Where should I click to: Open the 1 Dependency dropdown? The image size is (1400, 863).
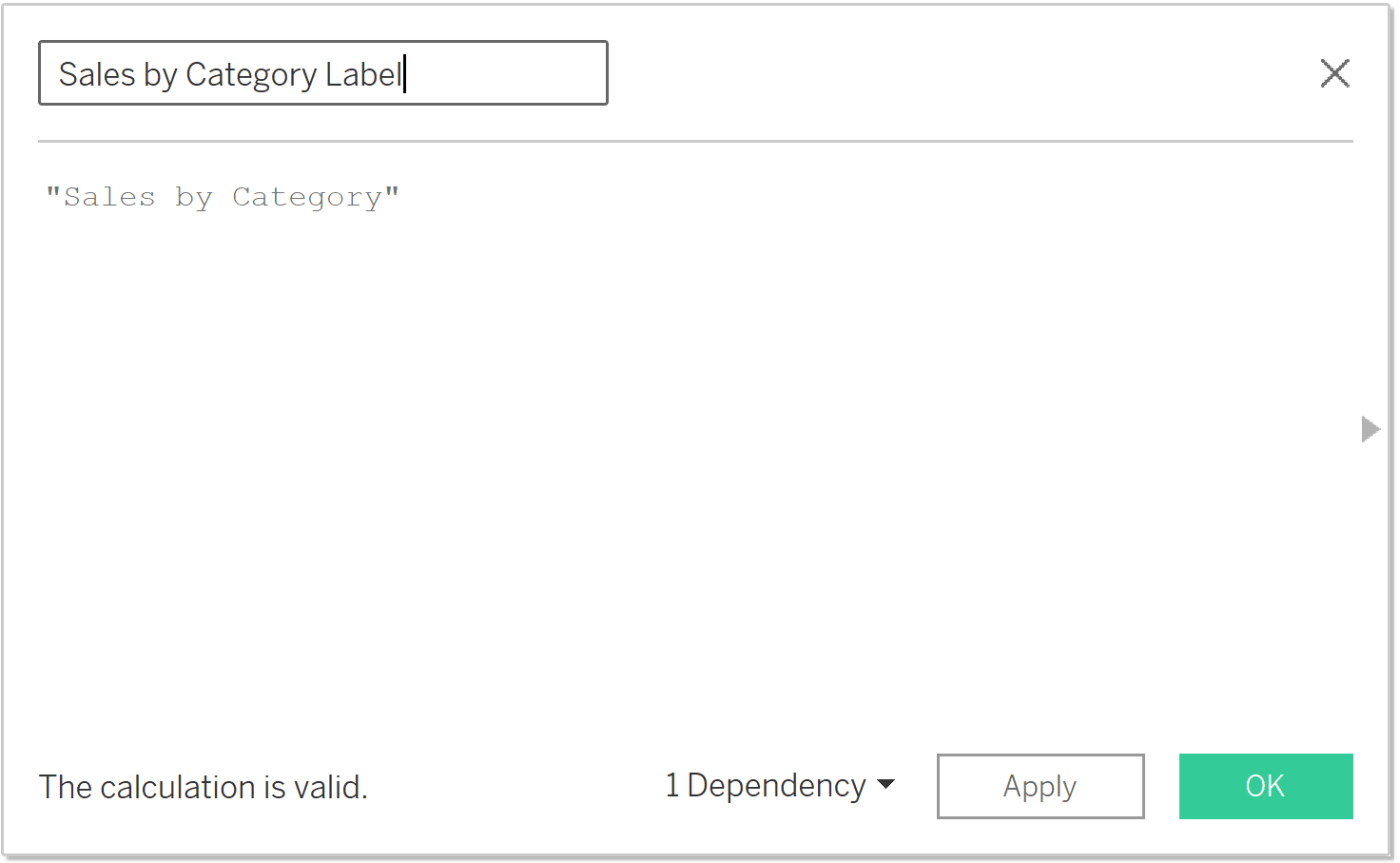coord(780,786)
